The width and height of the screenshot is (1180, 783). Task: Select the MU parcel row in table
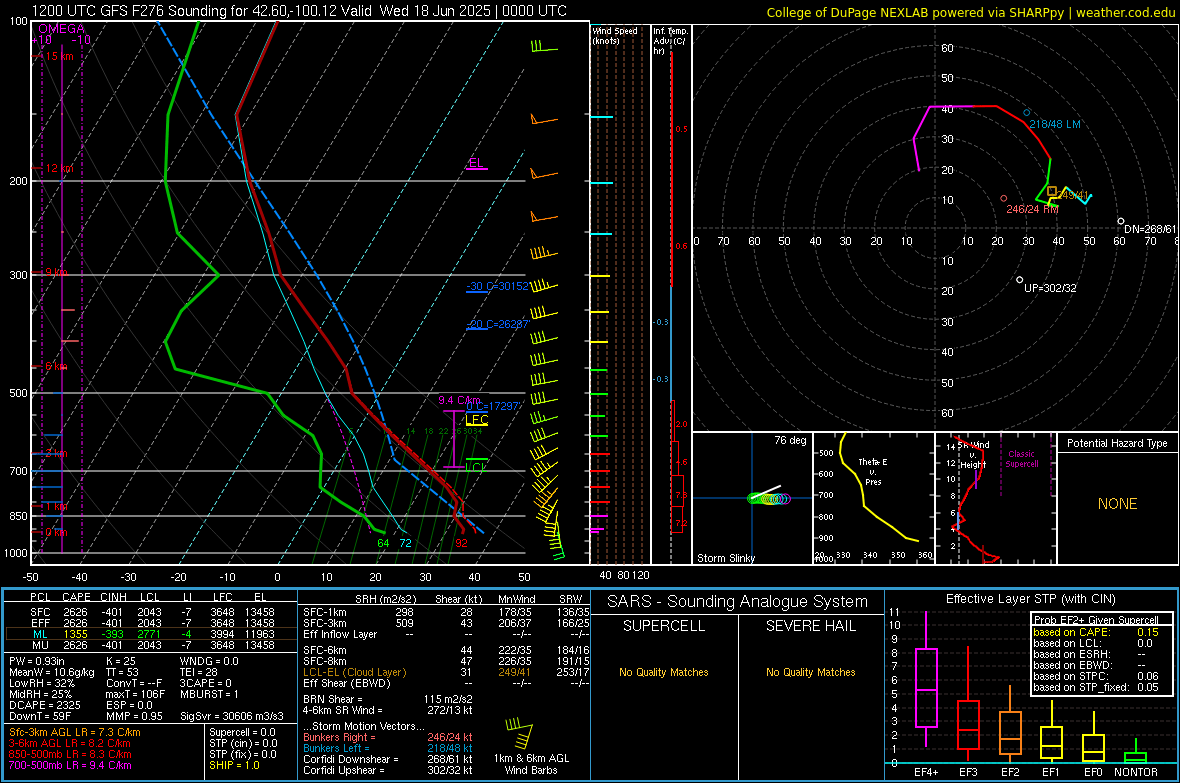(151, 644)
